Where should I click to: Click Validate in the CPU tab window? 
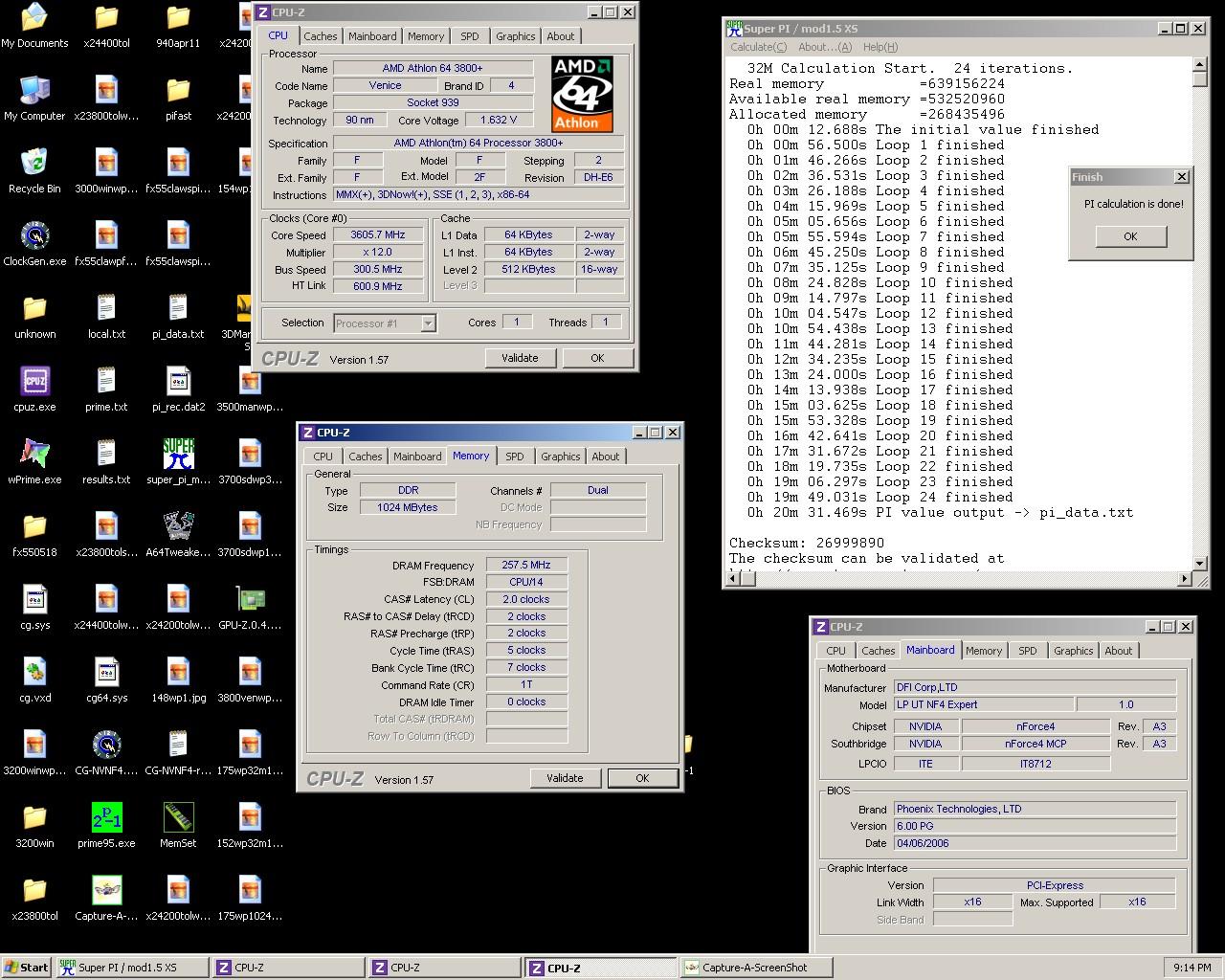click(x=520, y=358)
